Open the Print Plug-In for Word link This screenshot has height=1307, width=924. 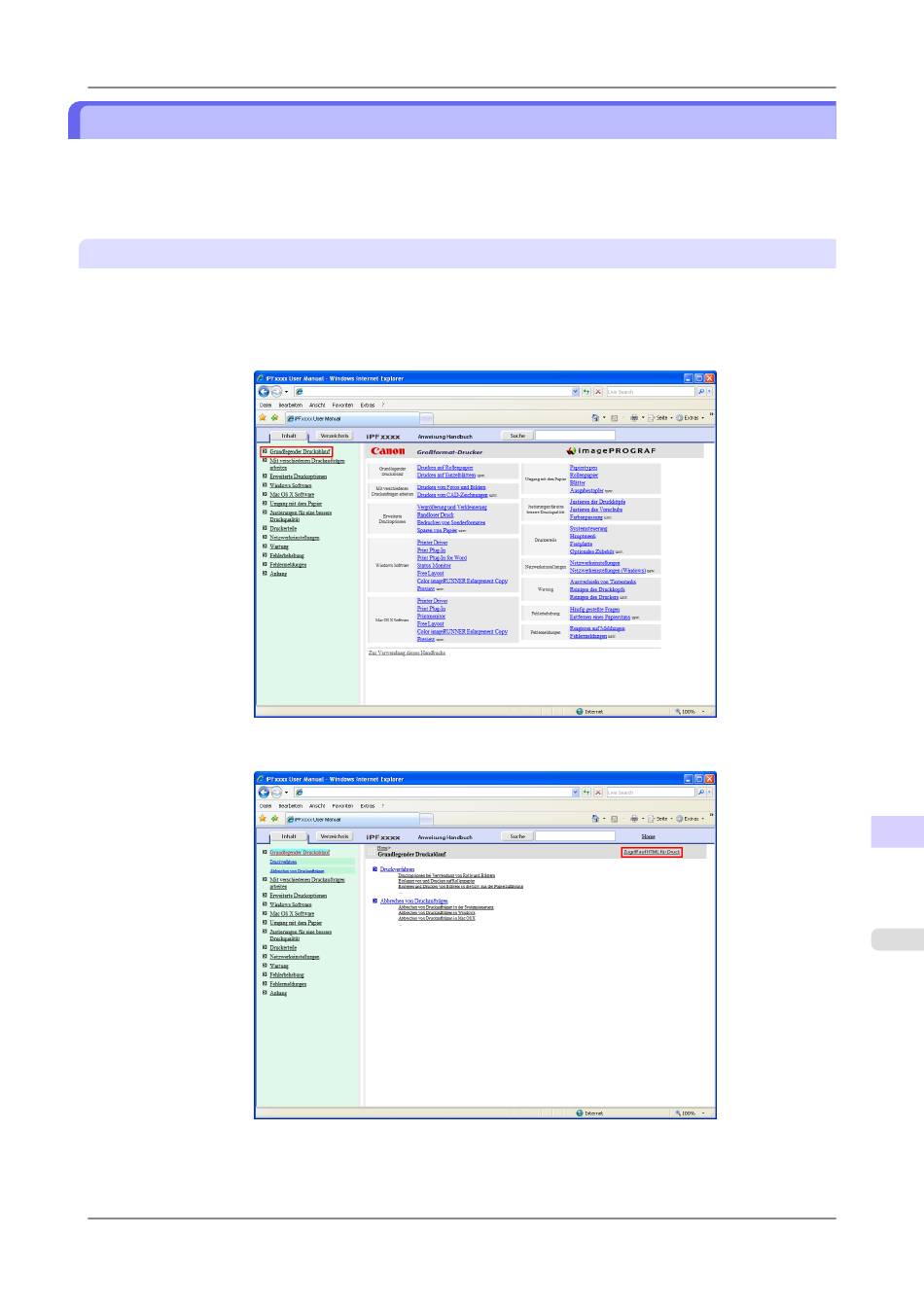[442, 558]
